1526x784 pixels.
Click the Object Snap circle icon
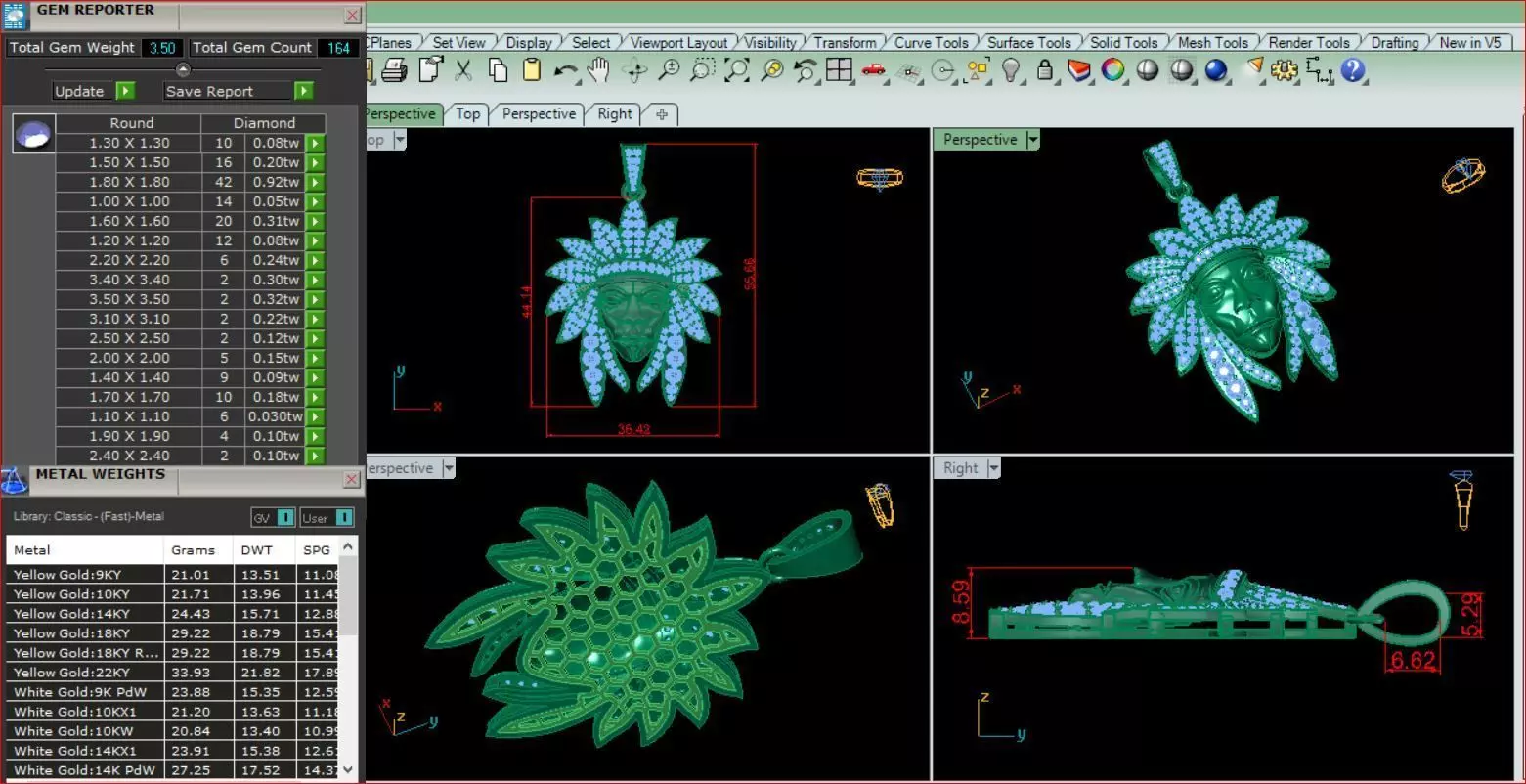tap(942, 70)
